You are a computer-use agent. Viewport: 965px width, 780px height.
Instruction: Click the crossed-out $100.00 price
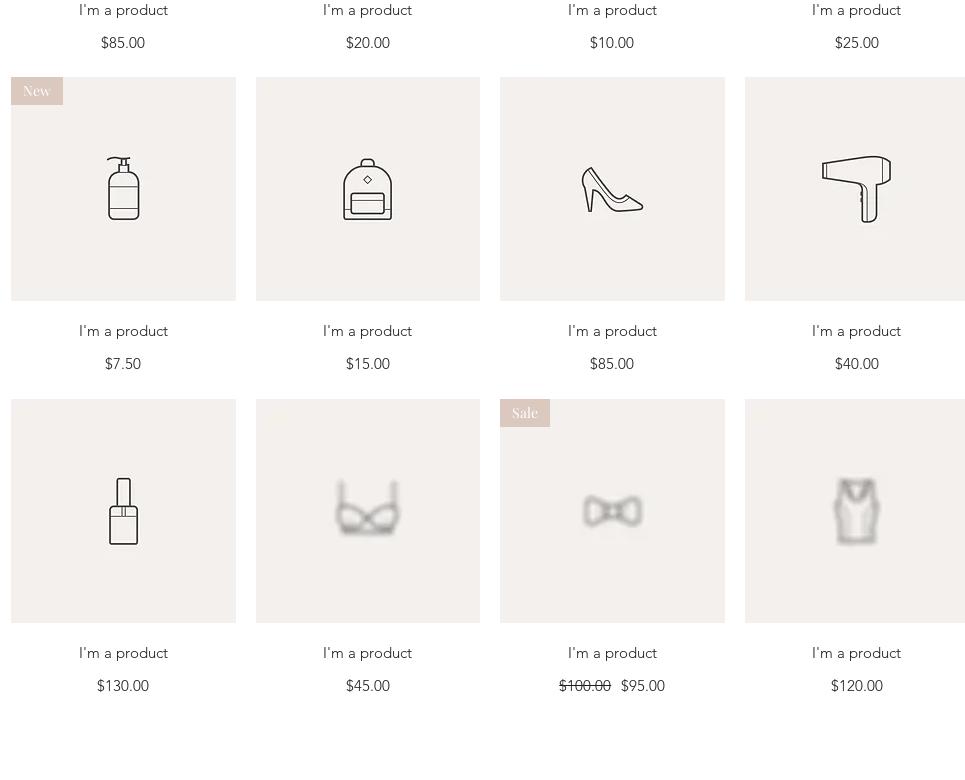(585, 686)
